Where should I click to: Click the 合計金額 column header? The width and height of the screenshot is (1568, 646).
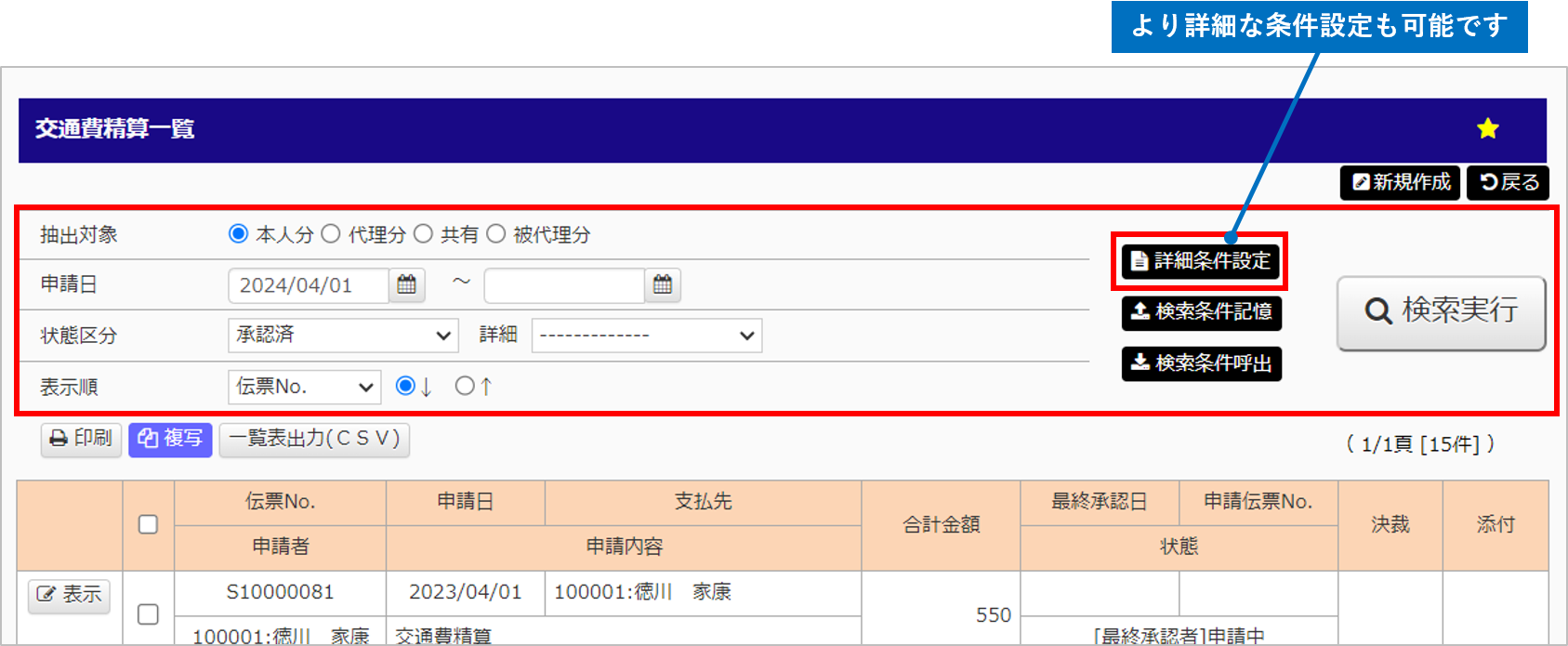(x=941, y=525)
